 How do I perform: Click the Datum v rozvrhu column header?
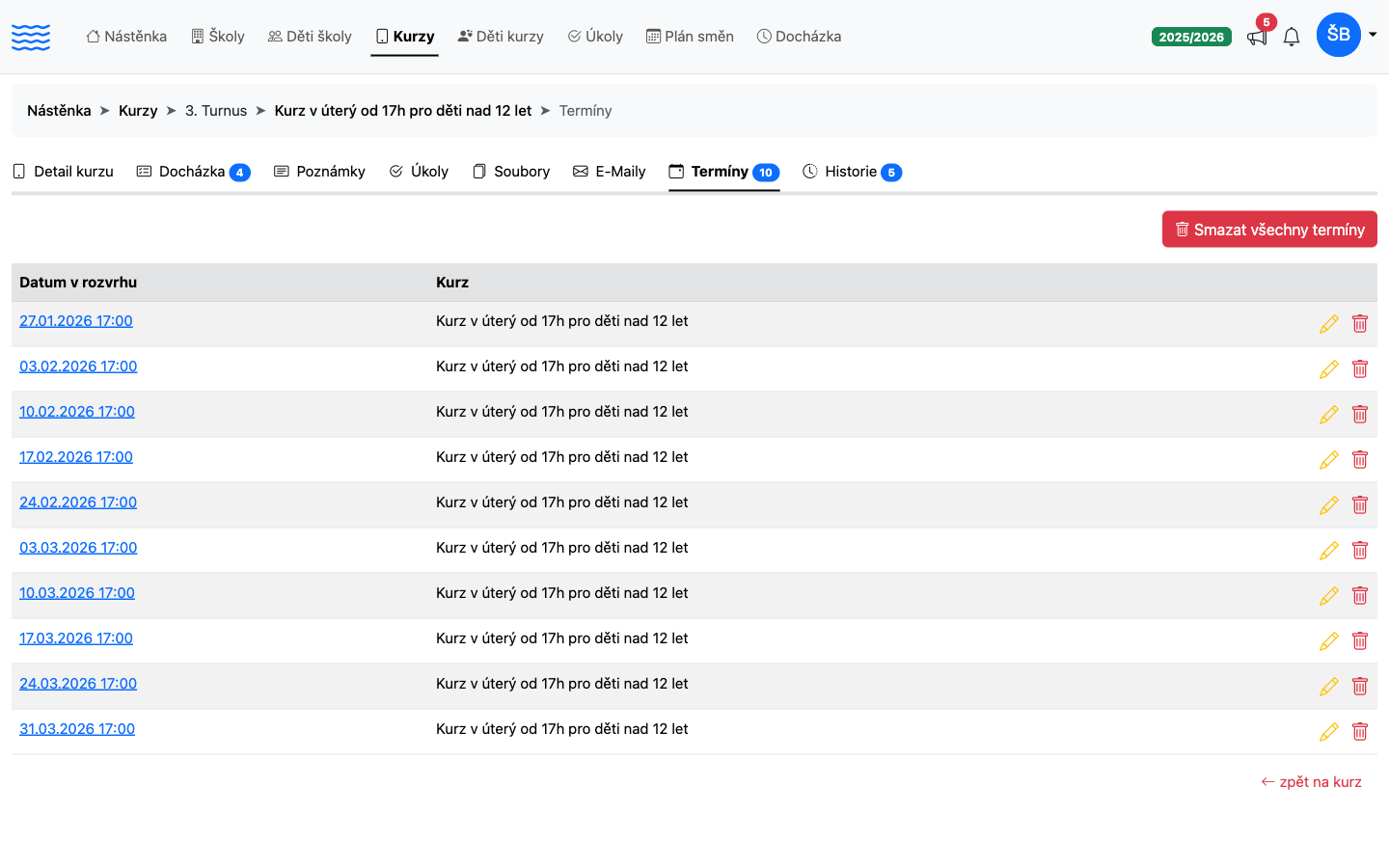pos(78,283)
